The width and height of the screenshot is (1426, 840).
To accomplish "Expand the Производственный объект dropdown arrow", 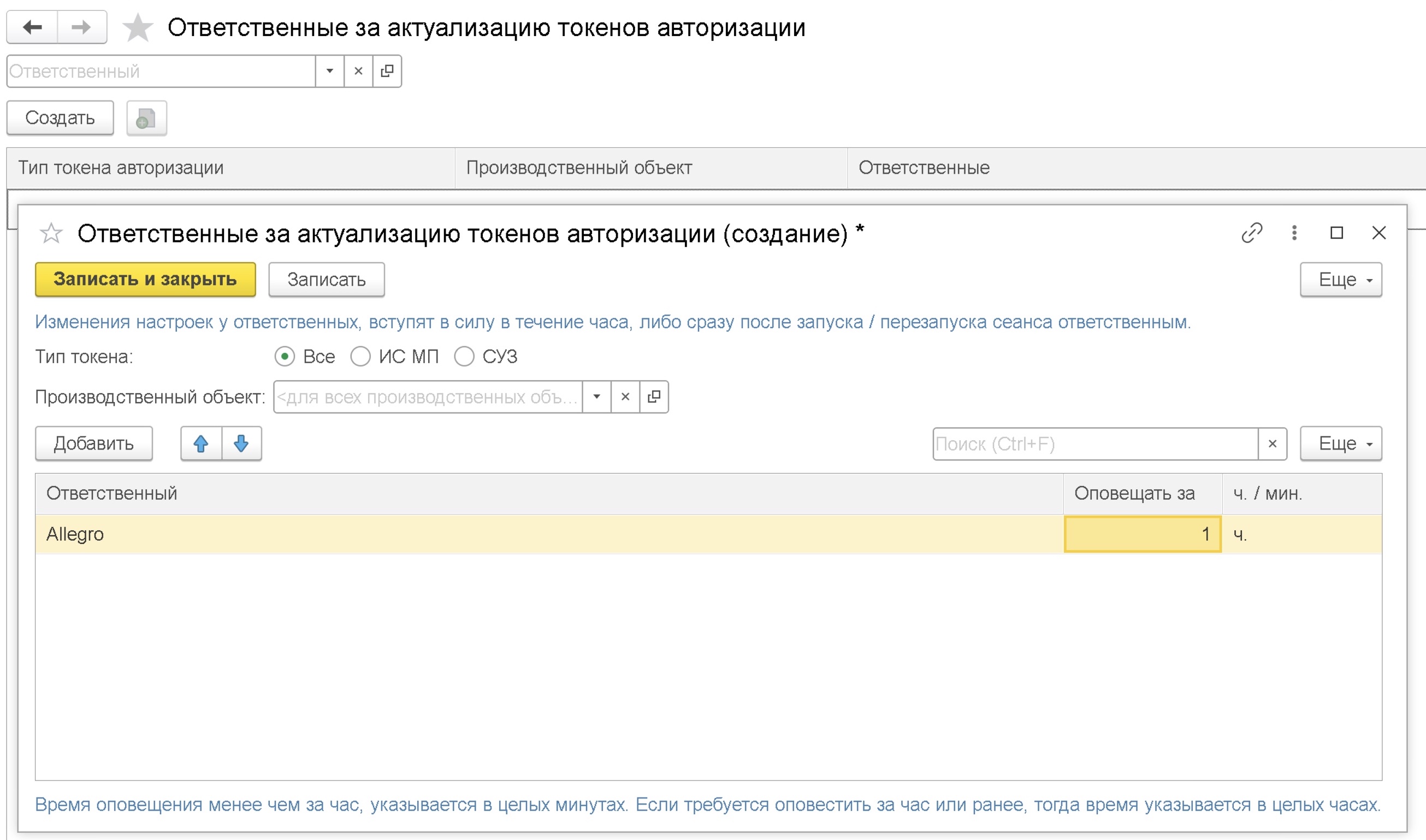I will tap(596, 397).
